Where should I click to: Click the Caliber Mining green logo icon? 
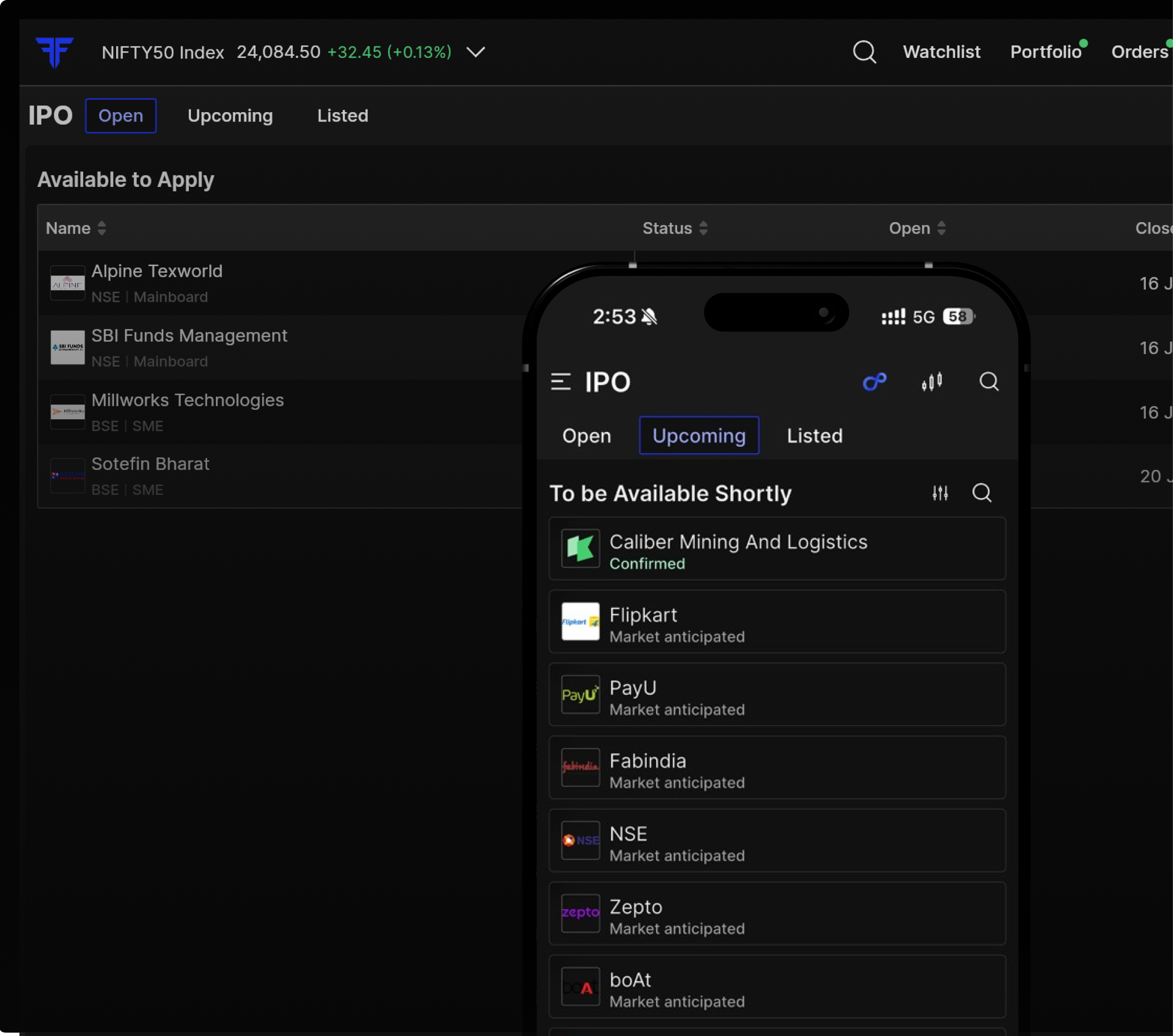click(x=580, y=548)
